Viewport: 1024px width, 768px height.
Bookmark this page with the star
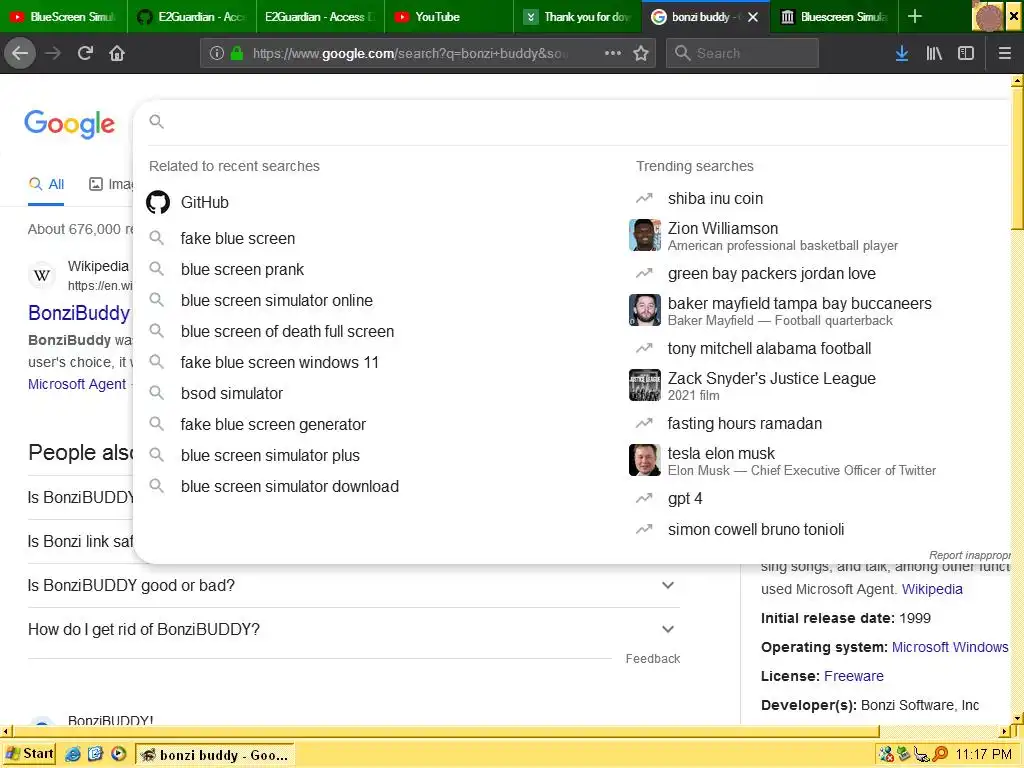click(x=641, y=53)
